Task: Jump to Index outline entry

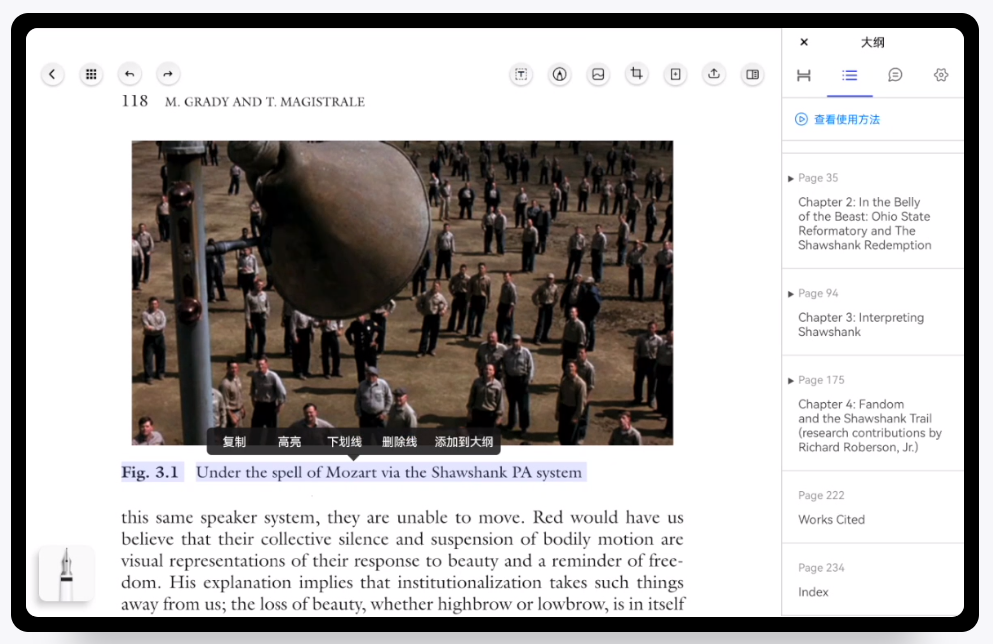Action: point(813,592)
